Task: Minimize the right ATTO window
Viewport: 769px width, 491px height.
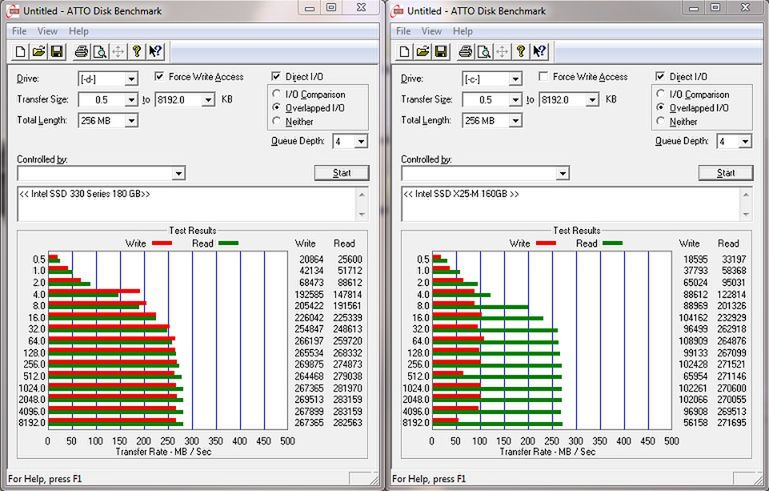Action: click(x=694, y=7)
